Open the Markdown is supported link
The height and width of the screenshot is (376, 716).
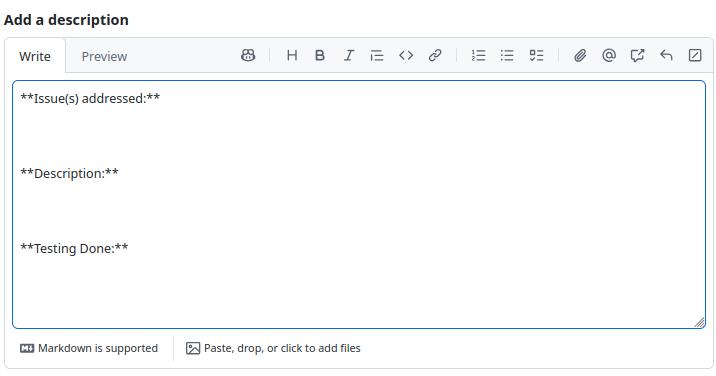[89, 348]
